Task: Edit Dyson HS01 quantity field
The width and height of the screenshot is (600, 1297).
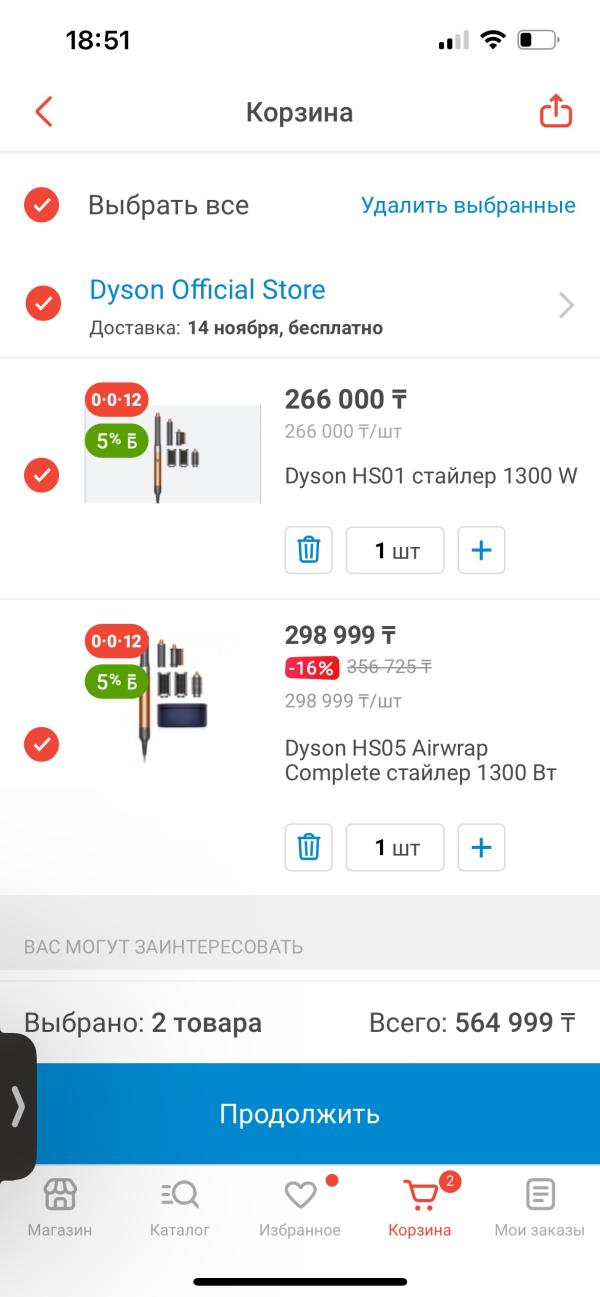Action: point(395,550)
